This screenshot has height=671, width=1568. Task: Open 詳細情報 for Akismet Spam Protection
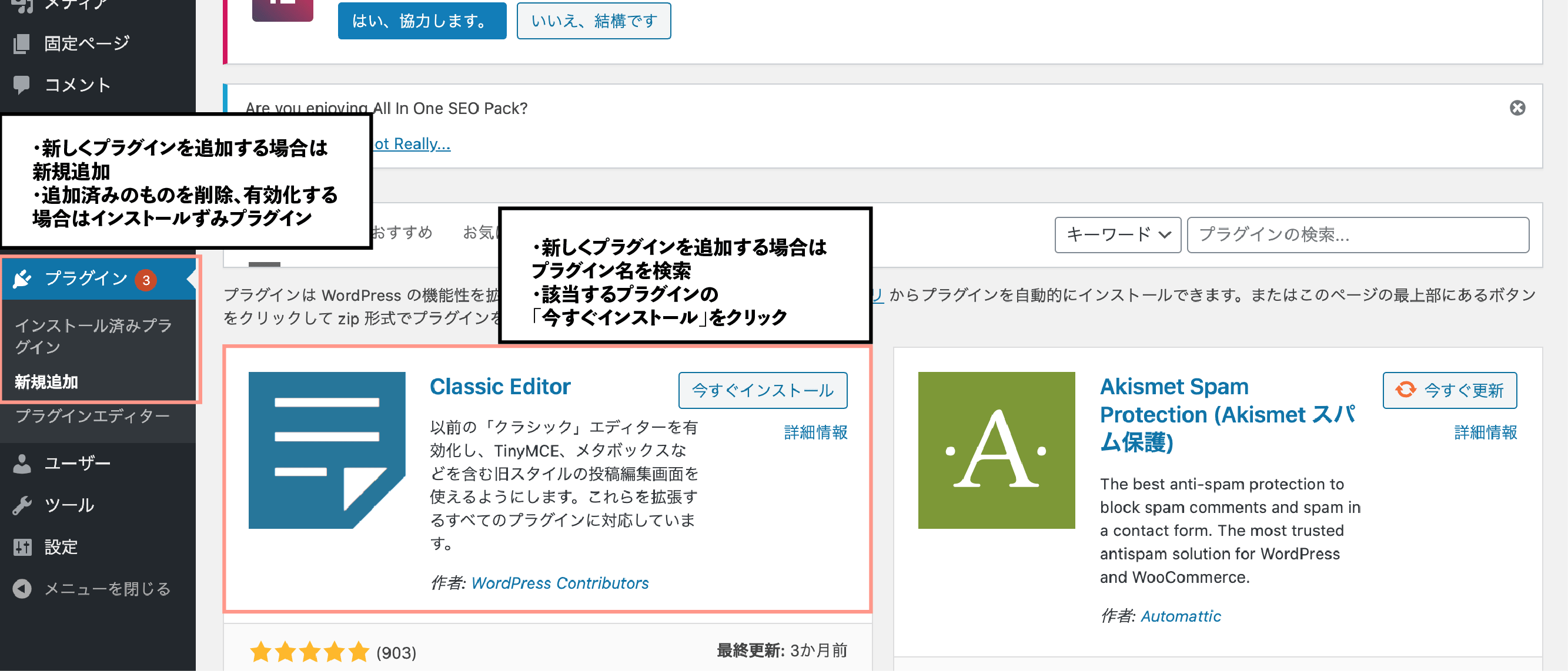tap(1485, 432)
